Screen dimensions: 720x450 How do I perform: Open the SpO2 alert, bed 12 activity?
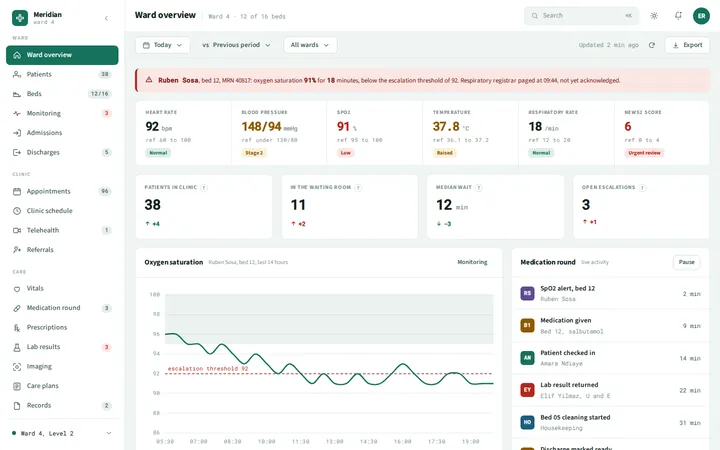pyautogui.click(x=610, y=293)
